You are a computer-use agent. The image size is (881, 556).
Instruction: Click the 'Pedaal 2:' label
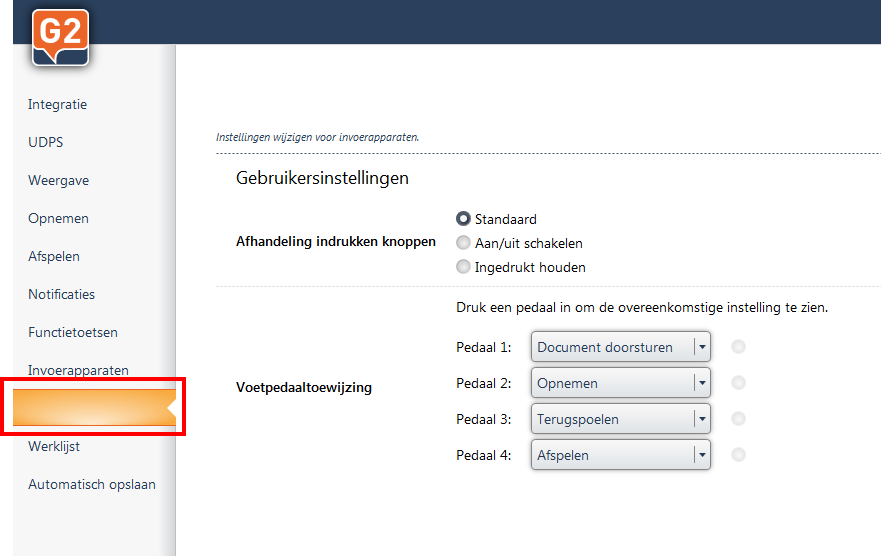pyautogui.click(x=484, y=384)
